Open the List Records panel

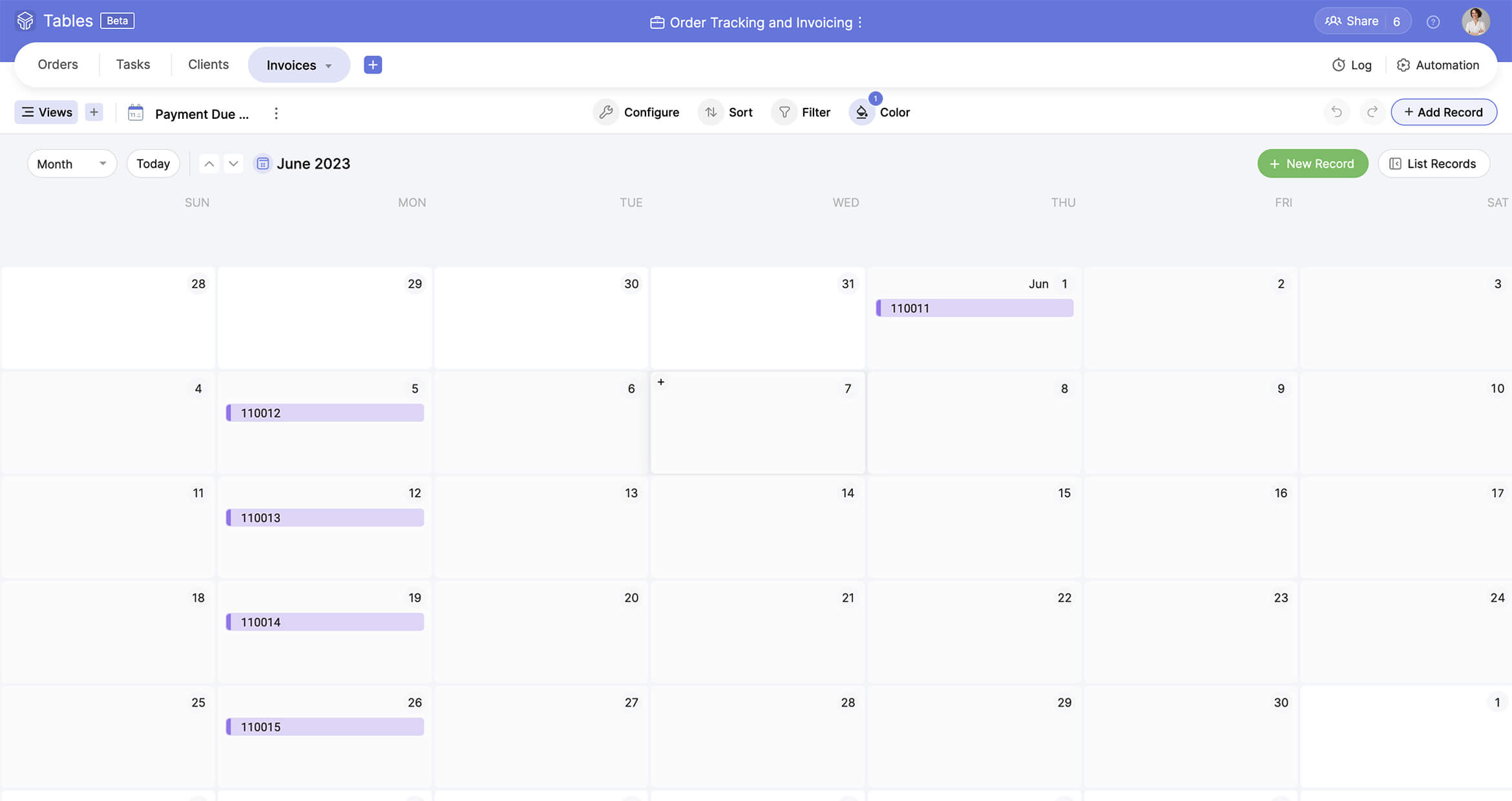[1433, 164]
